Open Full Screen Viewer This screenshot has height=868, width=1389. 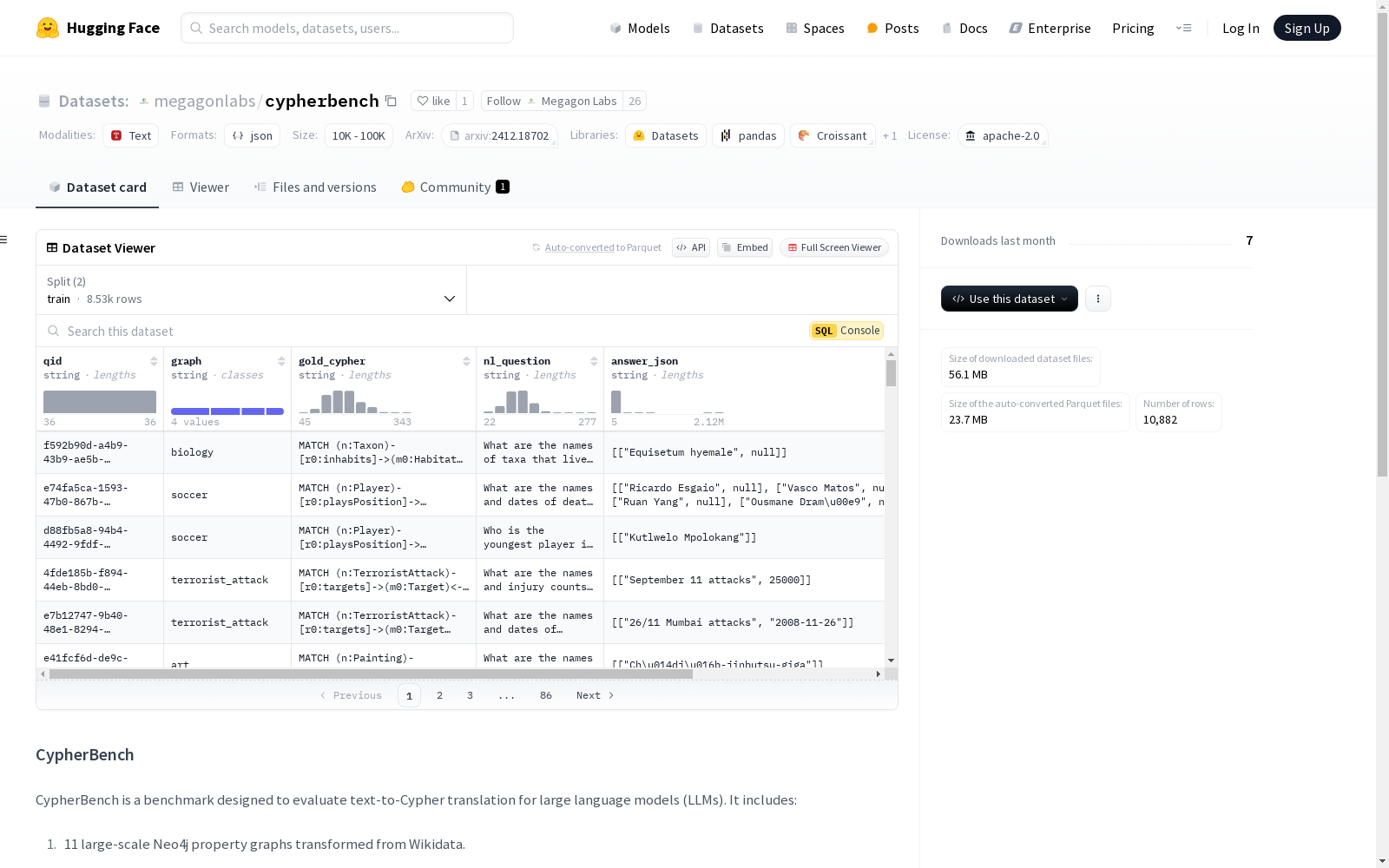834,247
